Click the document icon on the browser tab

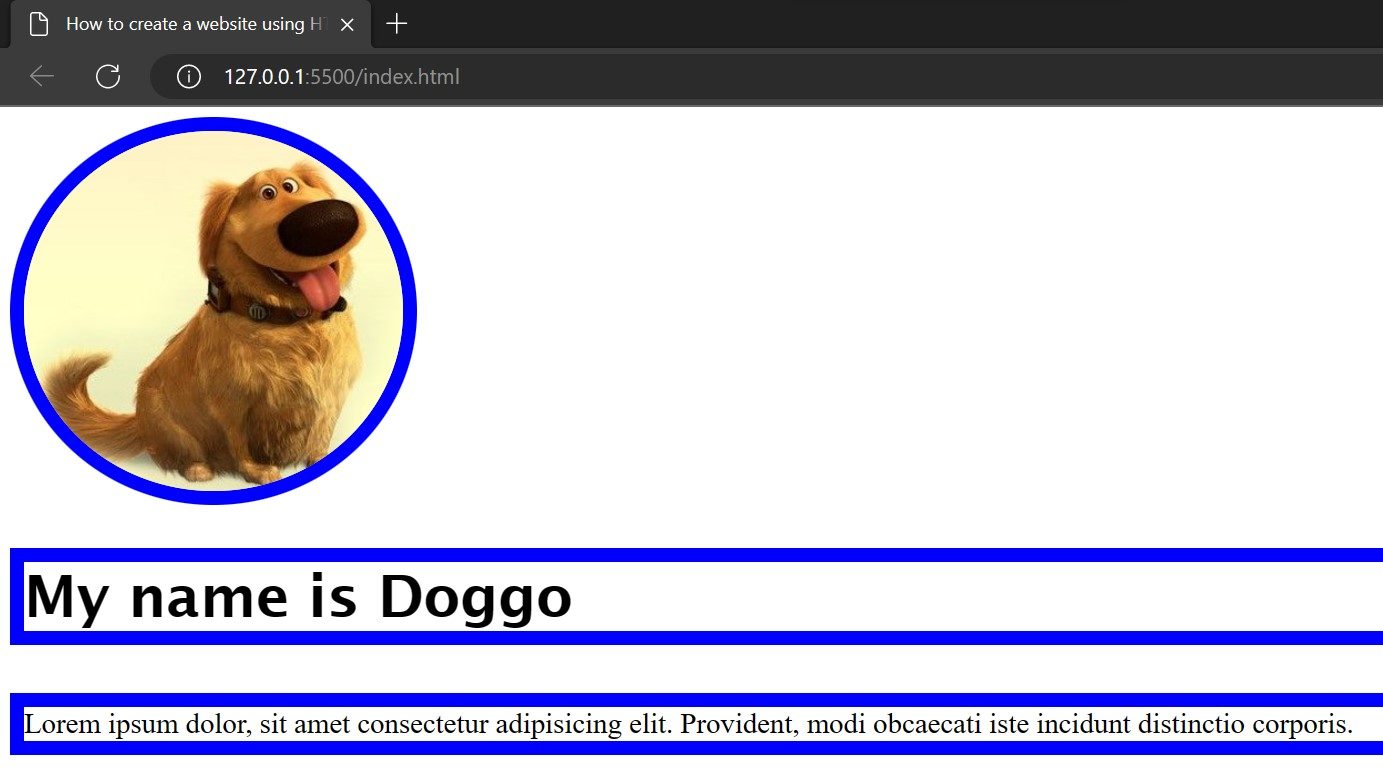click(38, 23)
